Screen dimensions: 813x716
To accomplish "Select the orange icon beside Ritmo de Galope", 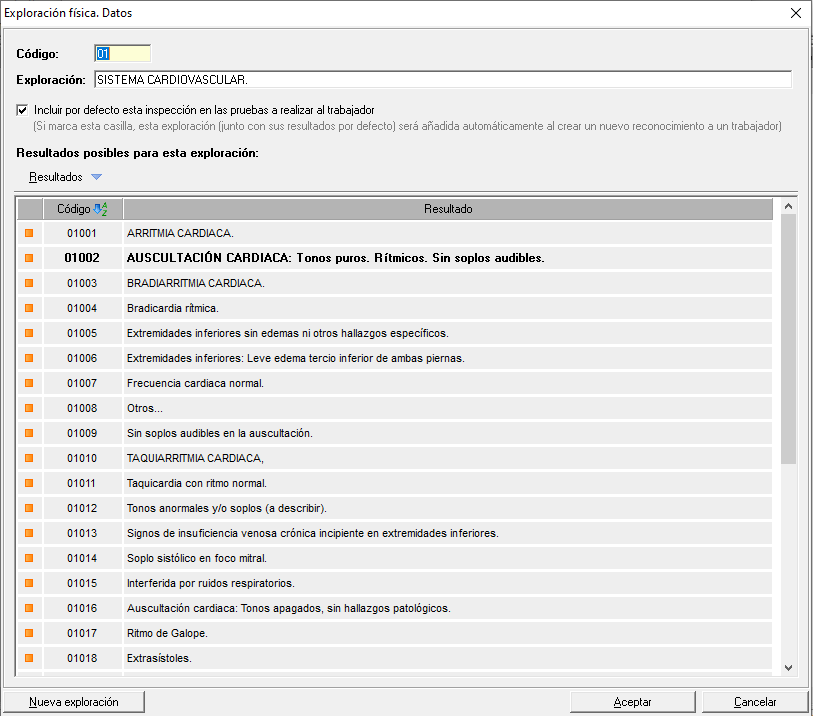I will click(x=29, y=633).
